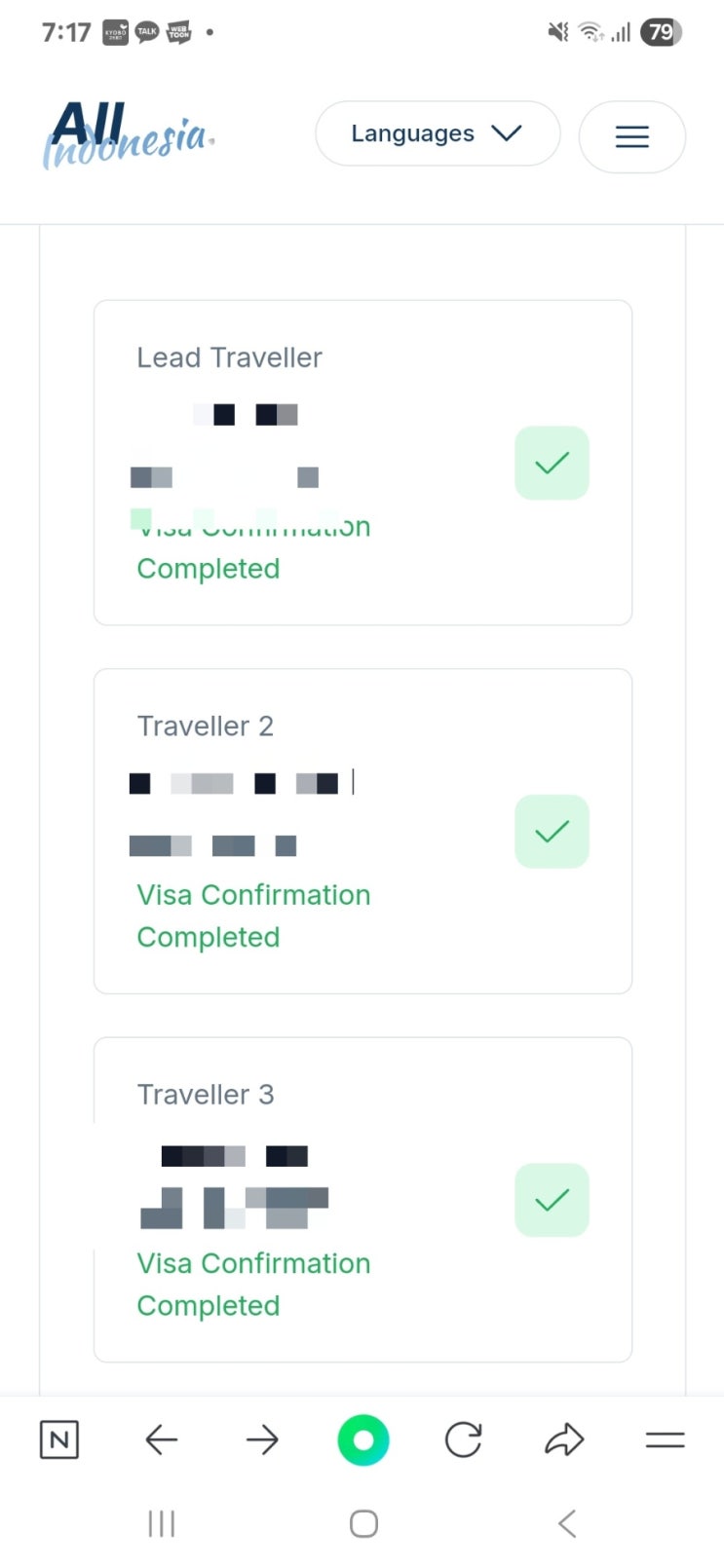Click Traveller 2 green checkmark box
The width and height of the screenshot is (724, 1568).
552,831
